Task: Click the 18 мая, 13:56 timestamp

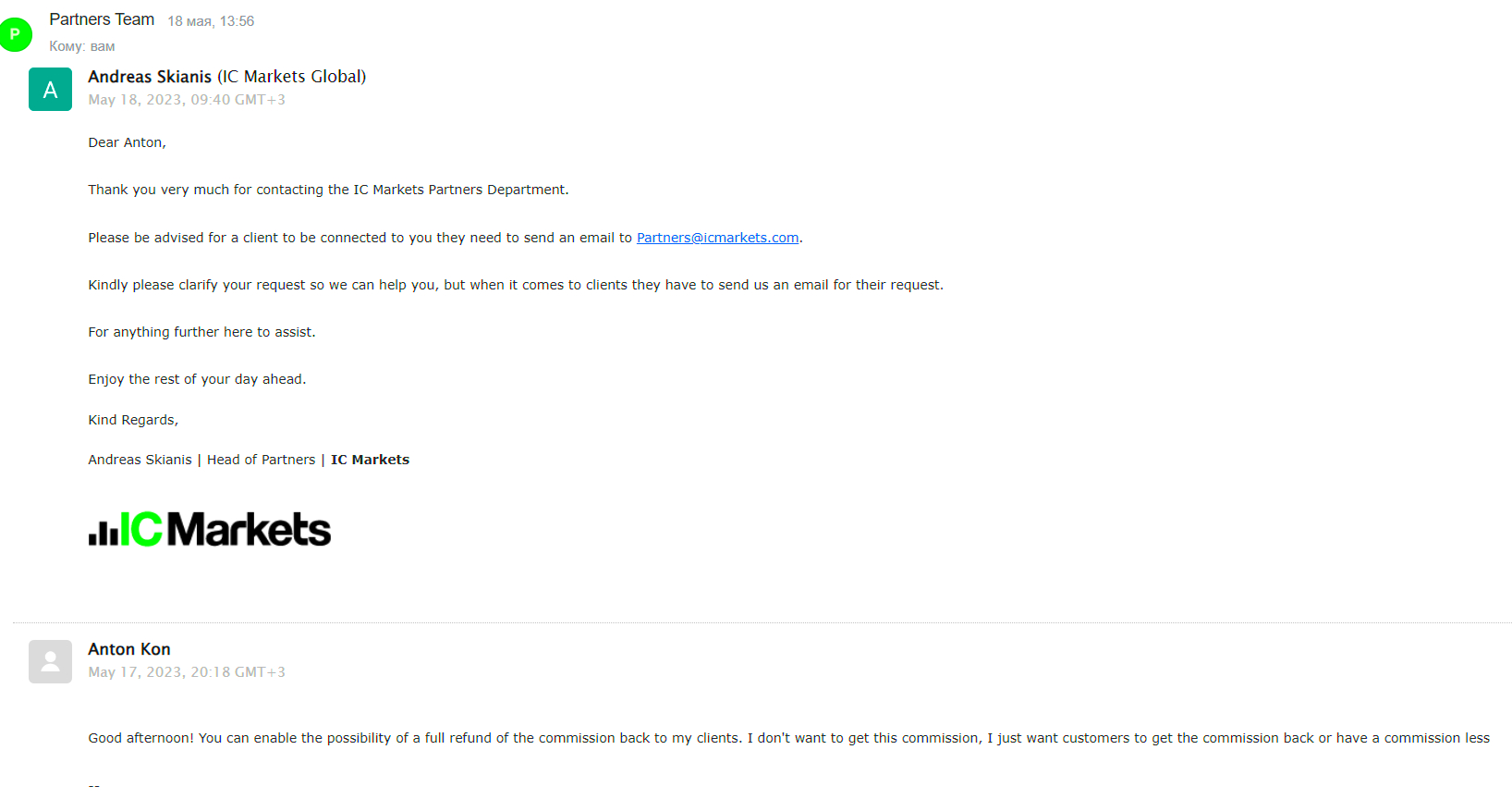Action: (211, 21)
